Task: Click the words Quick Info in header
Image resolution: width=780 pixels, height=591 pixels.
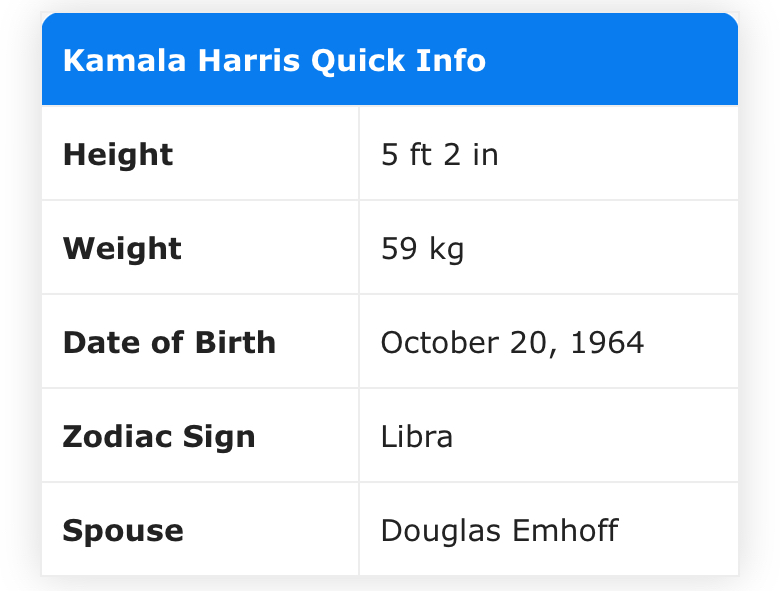Action: 398,61
